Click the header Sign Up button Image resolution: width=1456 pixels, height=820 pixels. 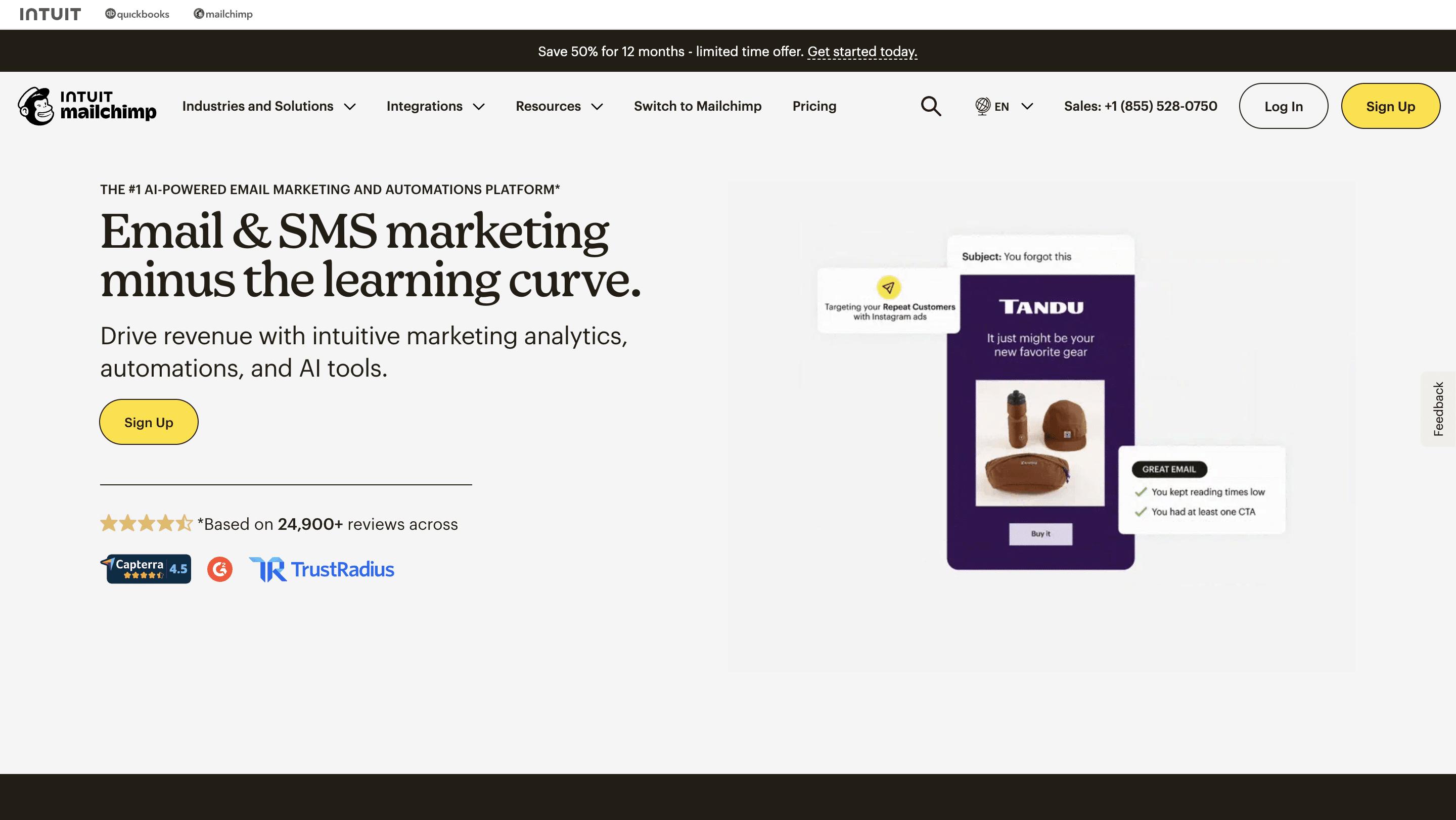pos(1390,106)
